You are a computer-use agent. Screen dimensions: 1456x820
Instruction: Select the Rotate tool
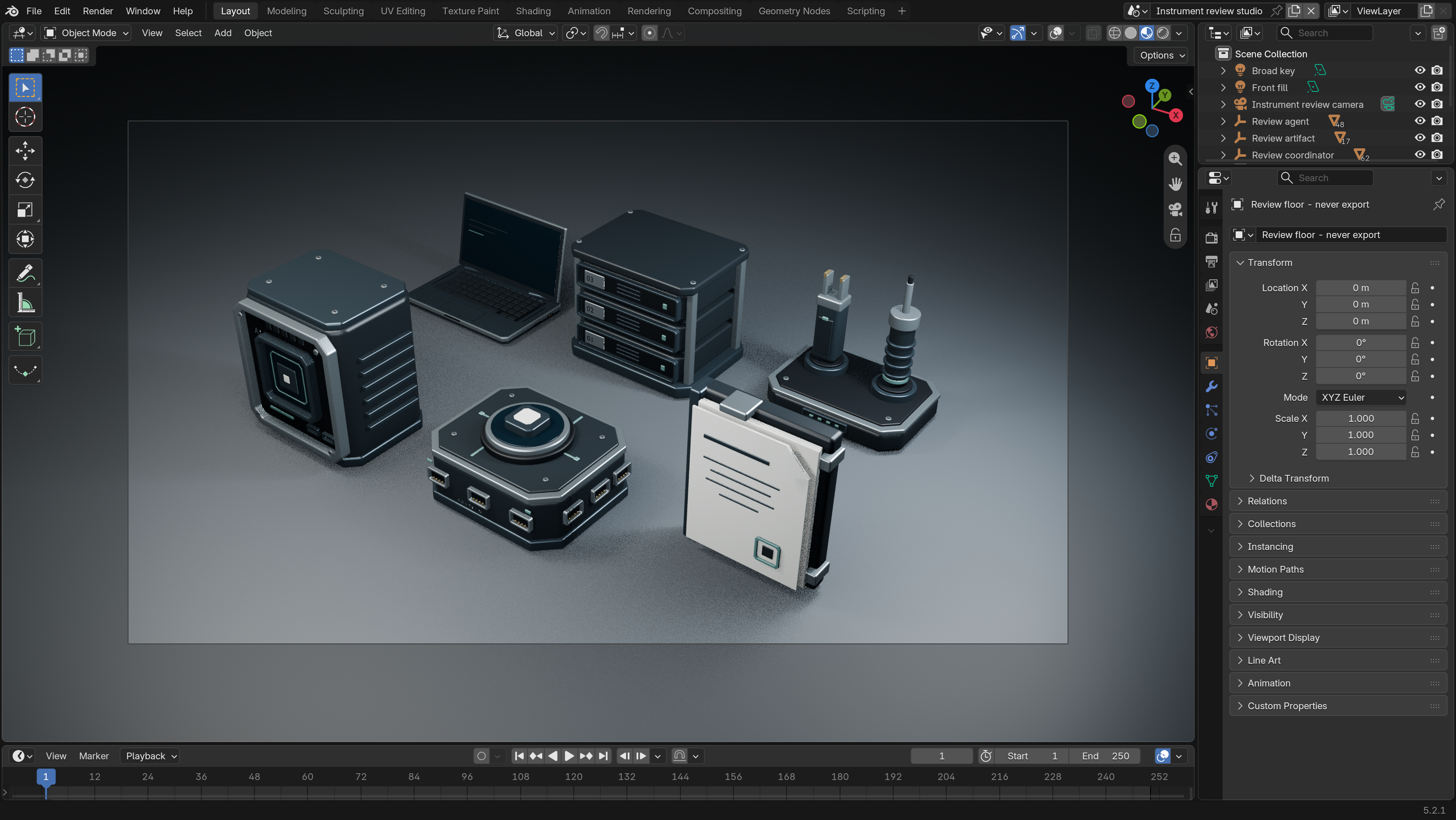[x=25, y=180]
